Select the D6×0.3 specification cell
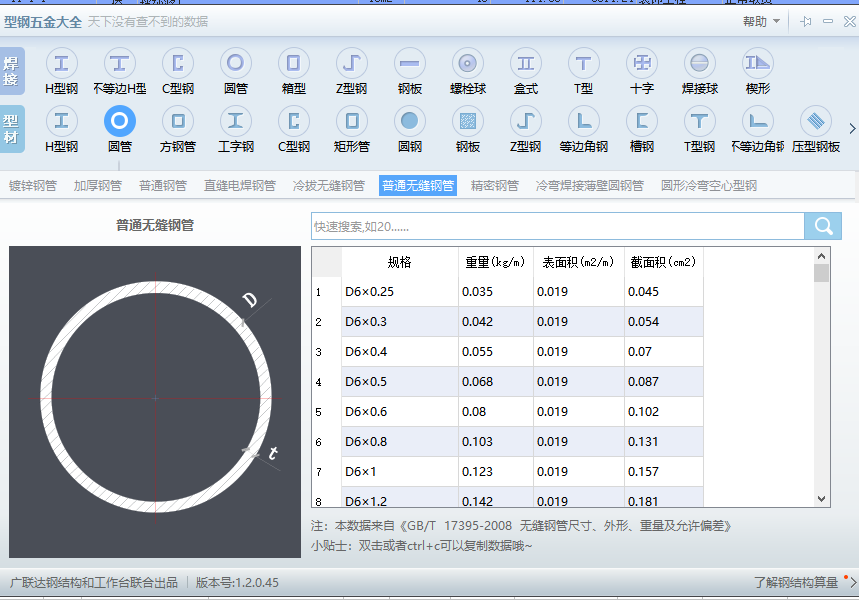This screenshot has height=608, width=859. pyautogui.click(x=399, y=322)
